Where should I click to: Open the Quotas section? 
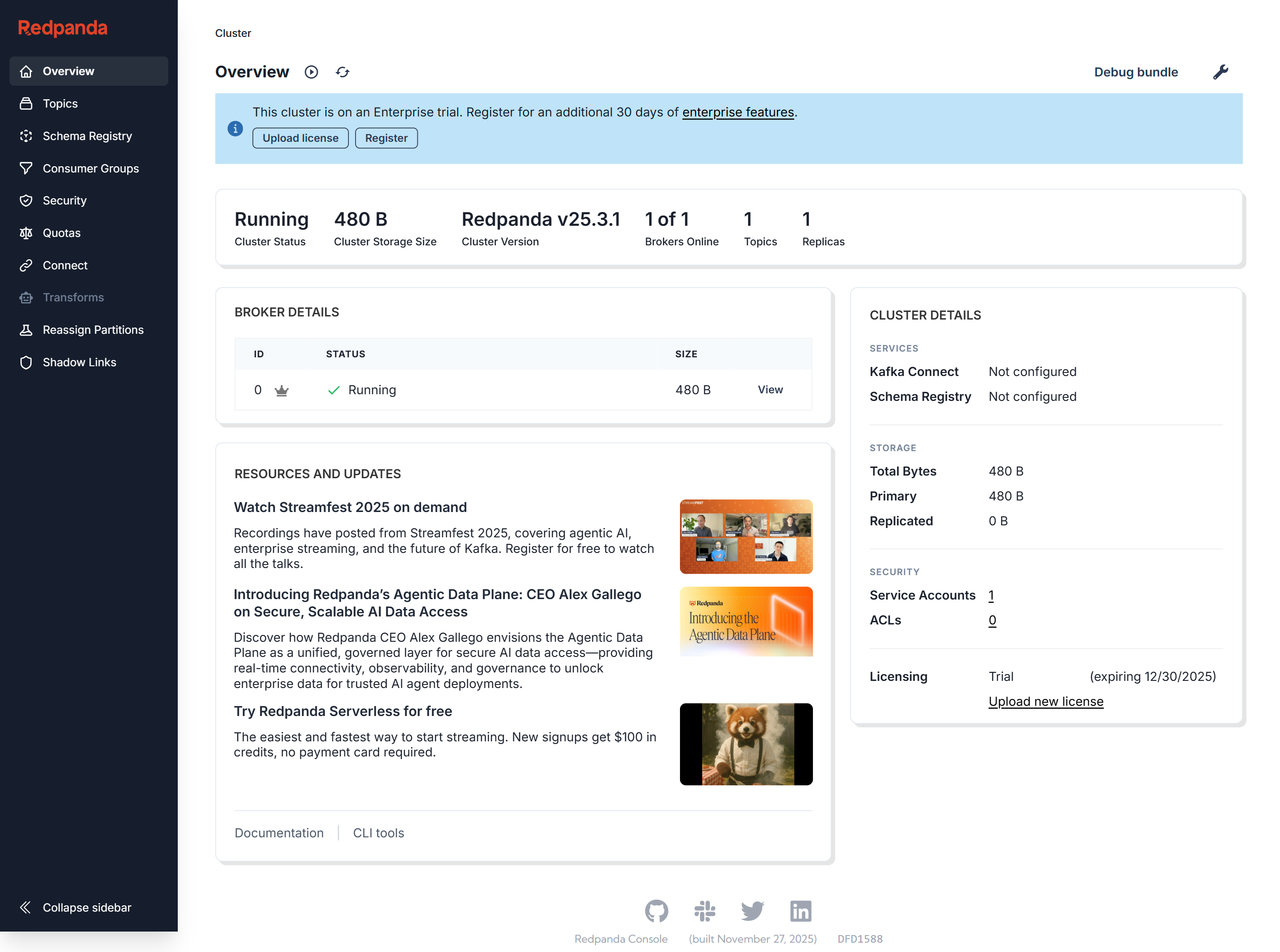pyautogui.click(x=64, y=232)
